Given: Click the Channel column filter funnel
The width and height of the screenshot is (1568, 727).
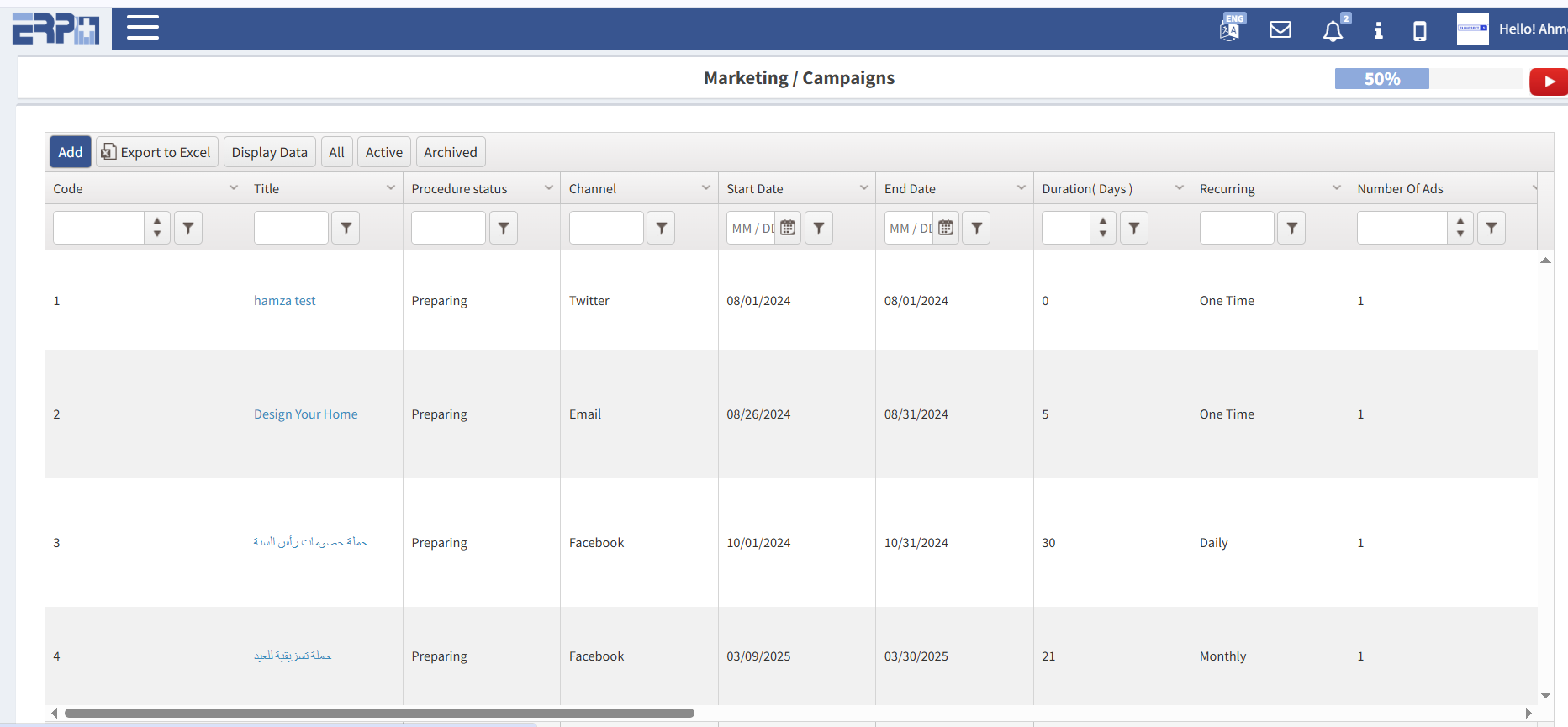Looking at the screenshot, I should click(661, 228).
